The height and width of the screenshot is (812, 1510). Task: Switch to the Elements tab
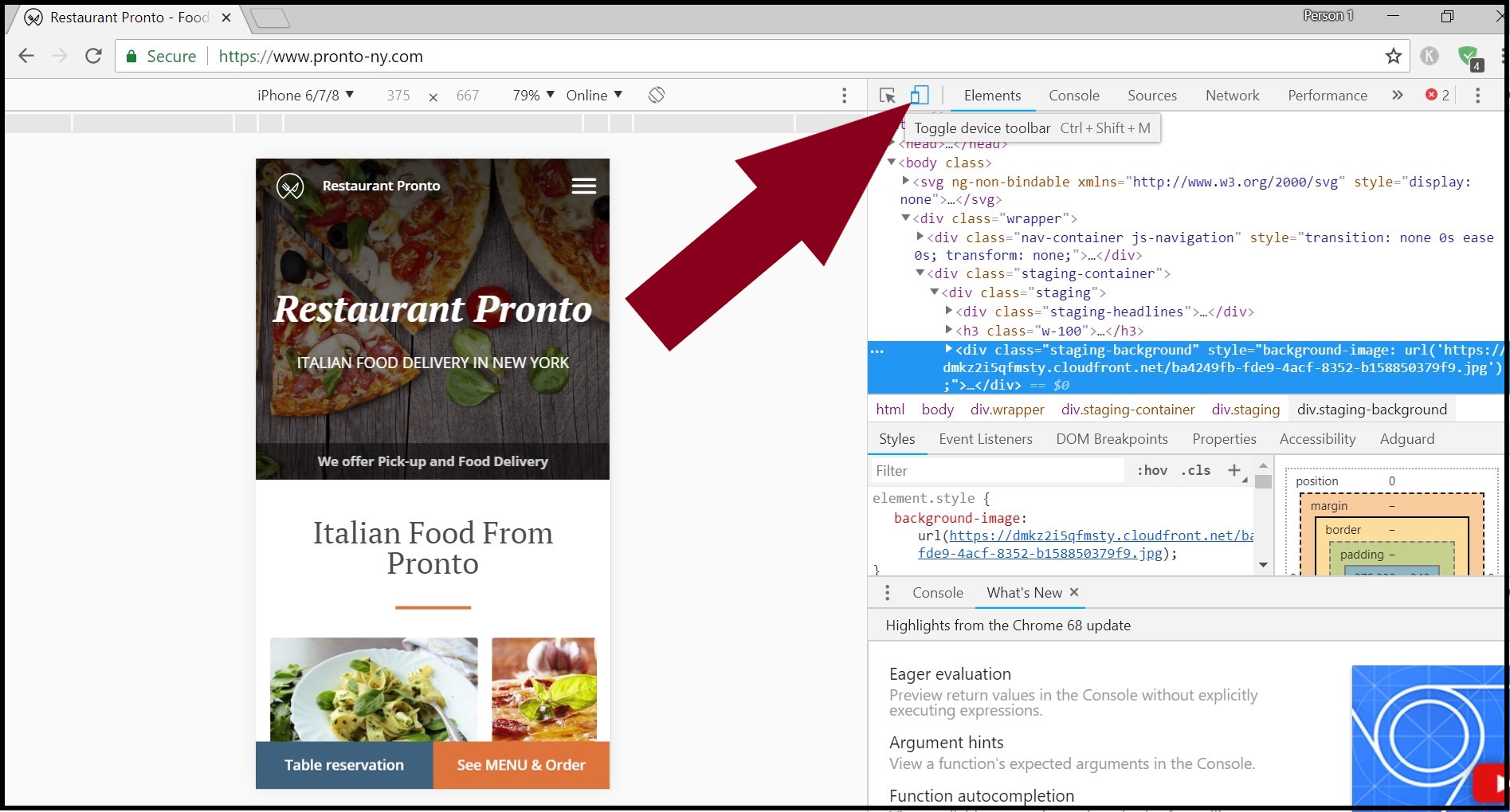click(x=992, y=96)
